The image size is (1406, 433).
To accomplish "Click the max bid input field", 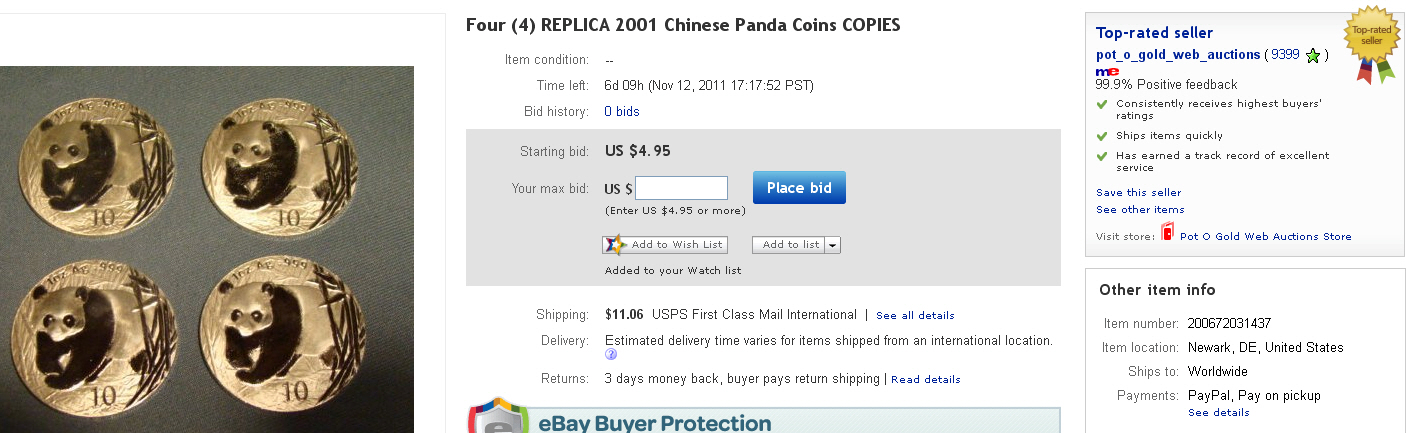I will point(681,188).
